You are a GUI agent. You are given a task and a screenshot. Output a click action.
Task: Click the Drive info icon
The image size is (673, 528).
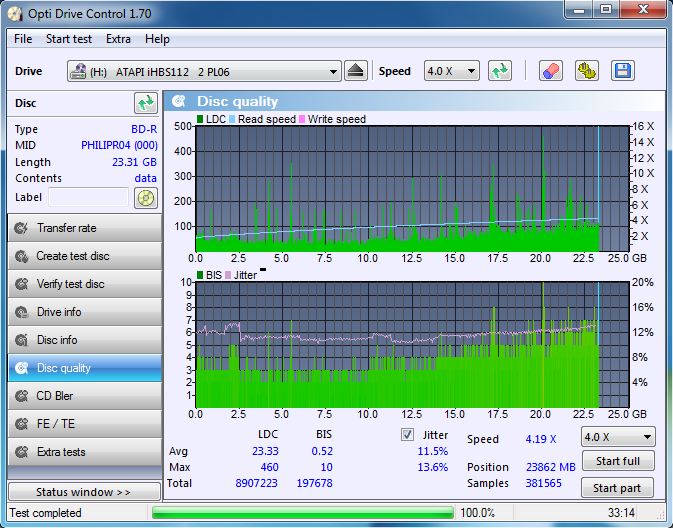(x=21, y=312)
